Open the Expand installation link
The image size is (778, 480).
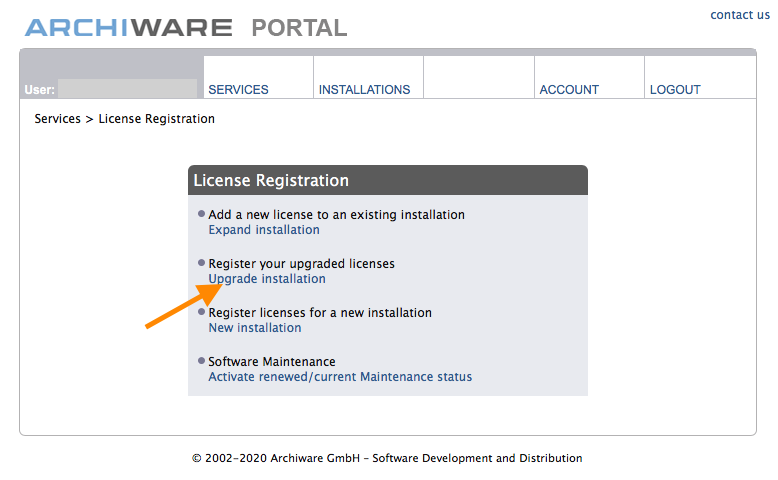pyautogui.click(x=264, y=230)
